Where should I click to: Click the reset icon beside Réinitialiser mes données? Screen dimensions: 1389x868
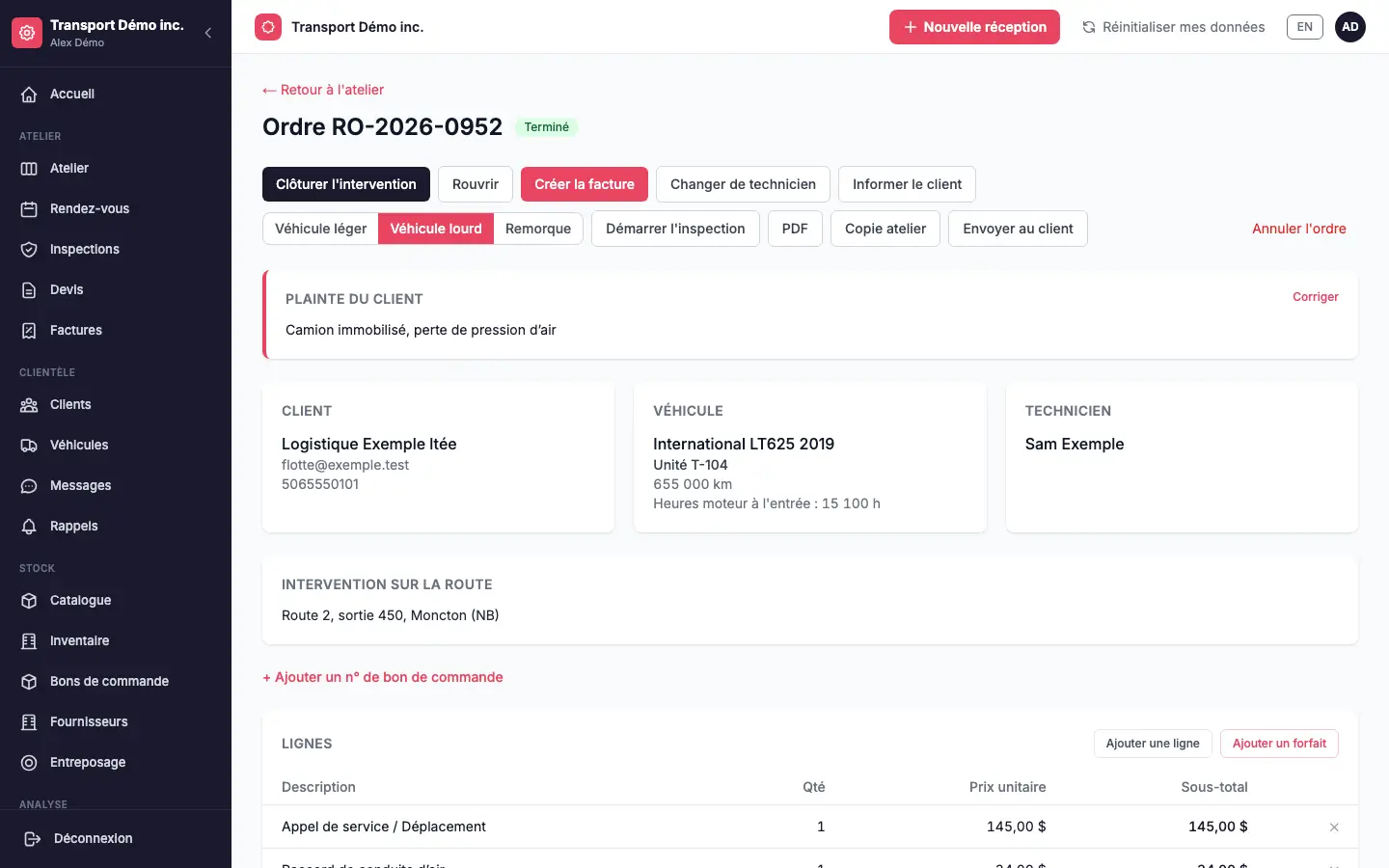point(1089,27)
